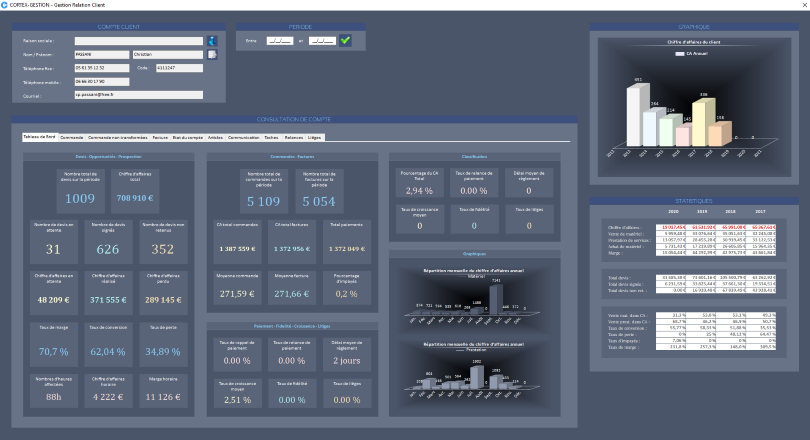Click the period end date field after et

pyautogui.click(x=322, y=41)
